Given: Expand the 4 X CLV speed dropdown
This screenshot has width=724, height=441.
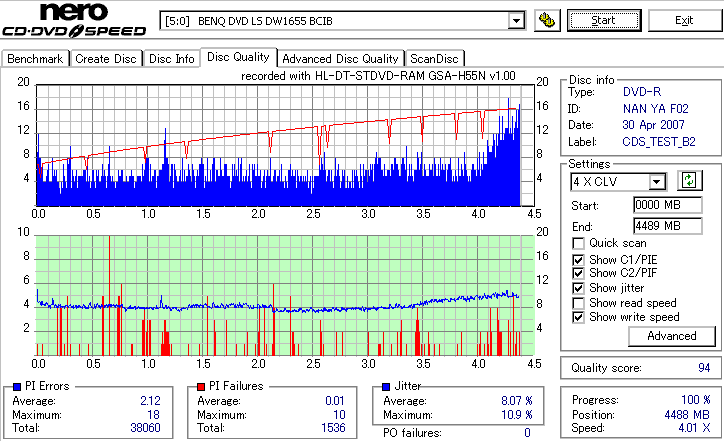Looking at the screenshot, I should pos(657,181).
